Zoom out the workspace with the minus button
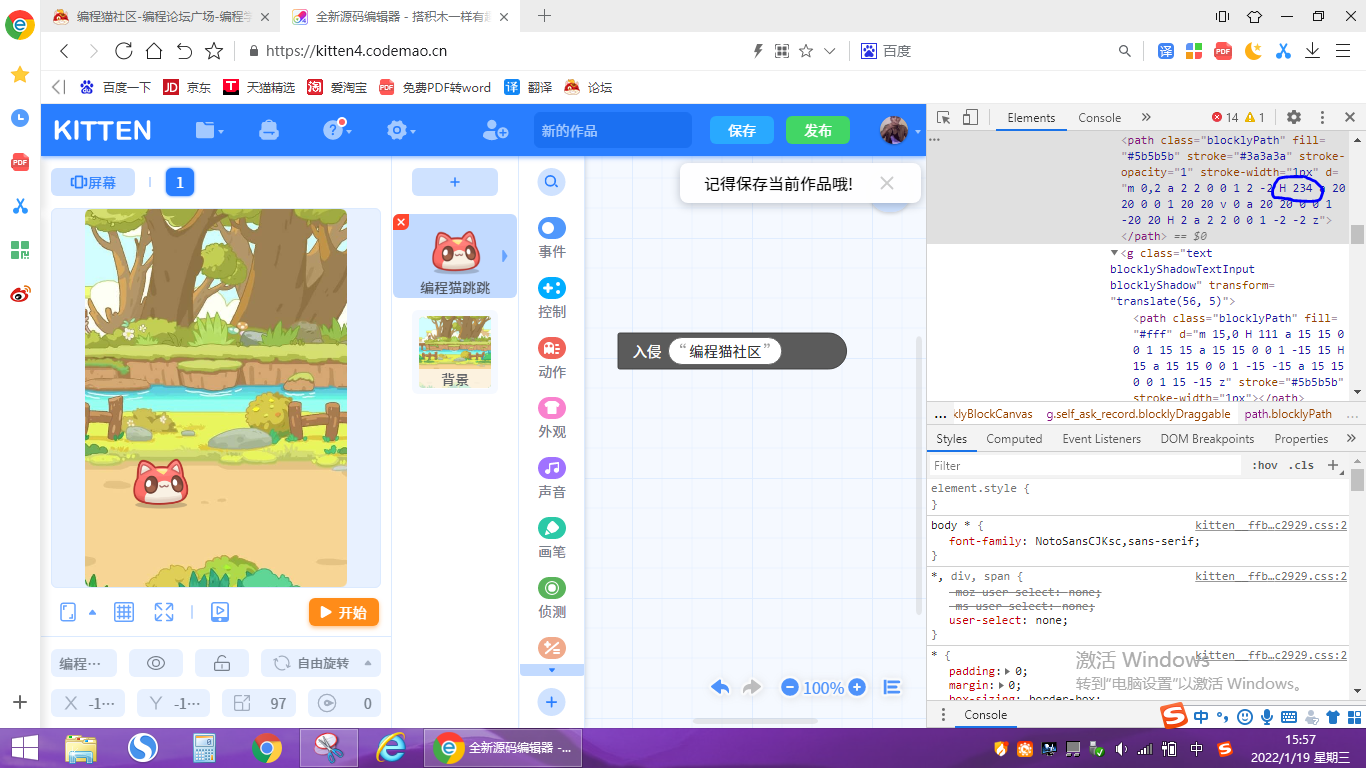Viewport: 1366px width, 768px height. click(x=790, y=687)
